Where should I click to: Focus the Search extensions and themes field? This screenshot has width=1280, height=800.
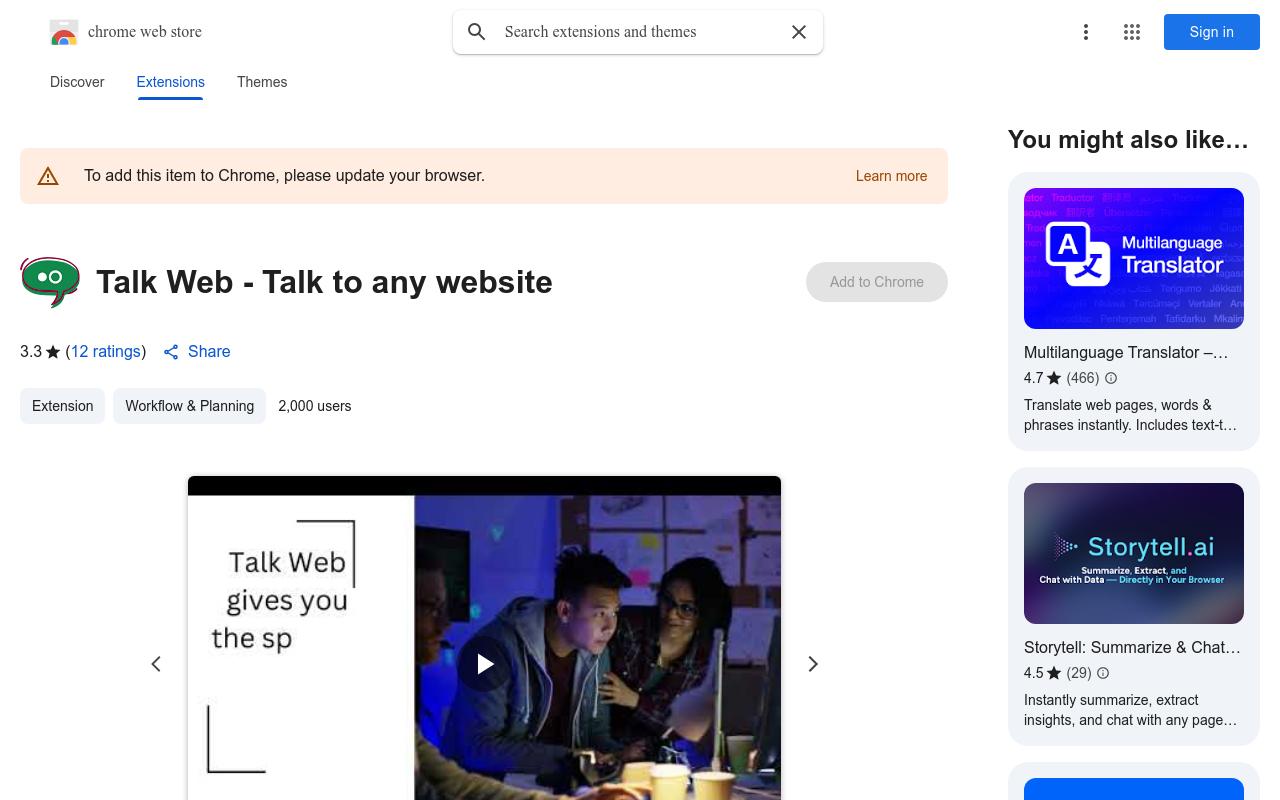[638, 32]
